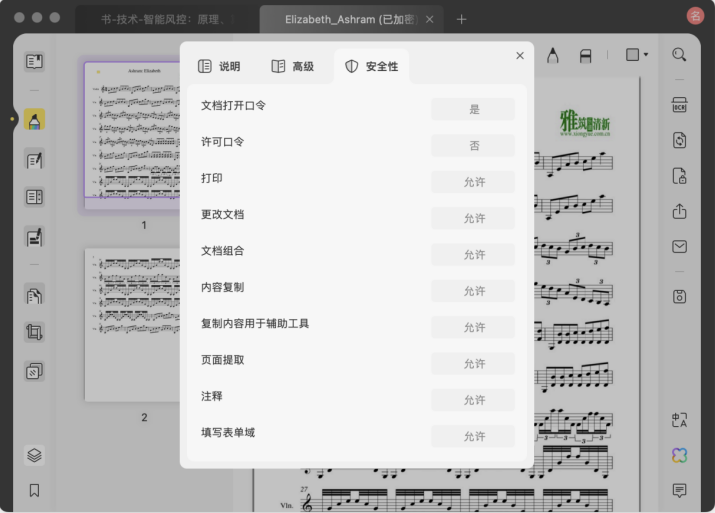Screen dimensions: 715x513
Task: Select the Elizabeth_Ashram document tab
Action: [350, 20]
